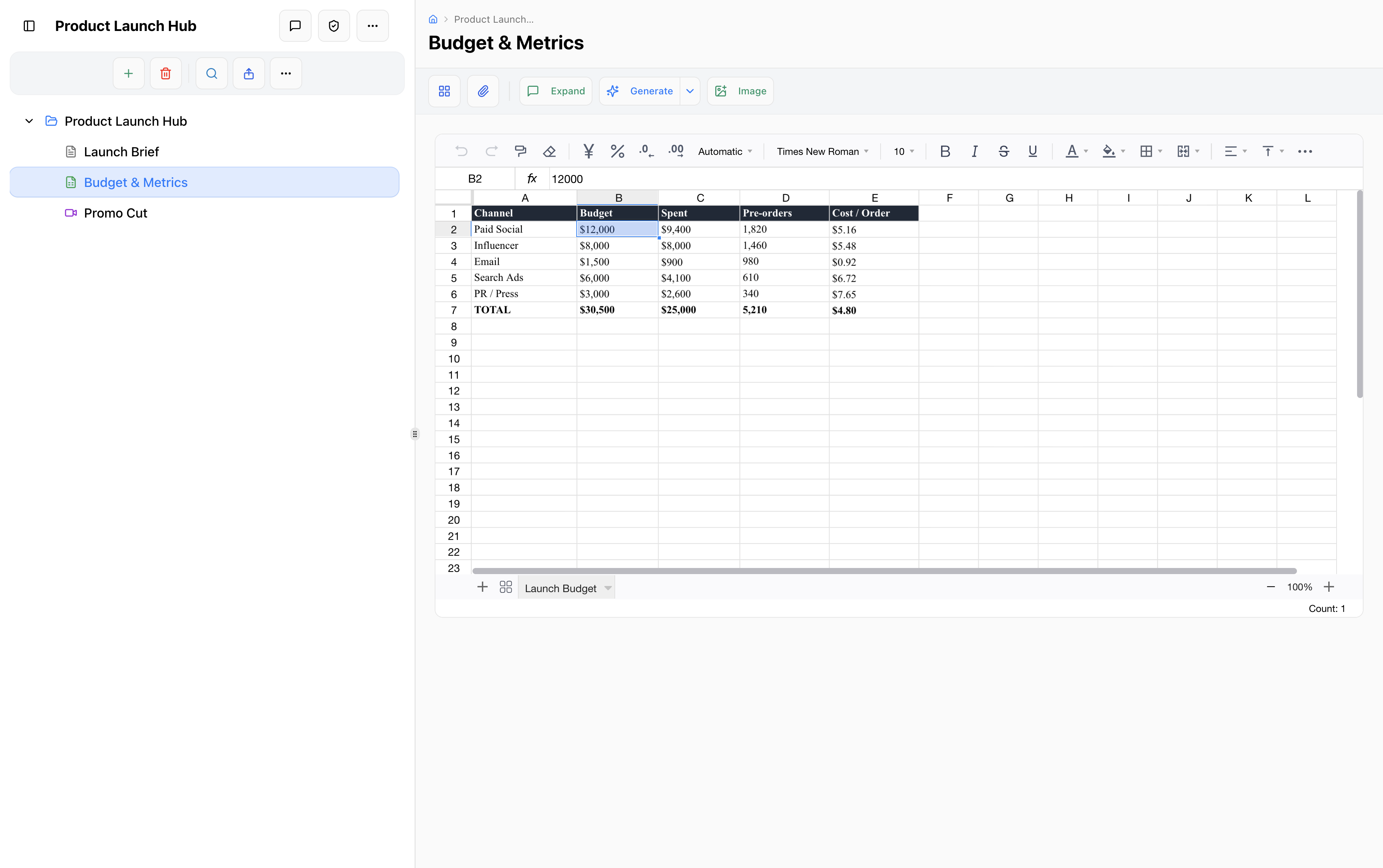Open tree toolbar ellipsis menu
The width and height of the screenshot is (1383, 868).
click(286, 73)
